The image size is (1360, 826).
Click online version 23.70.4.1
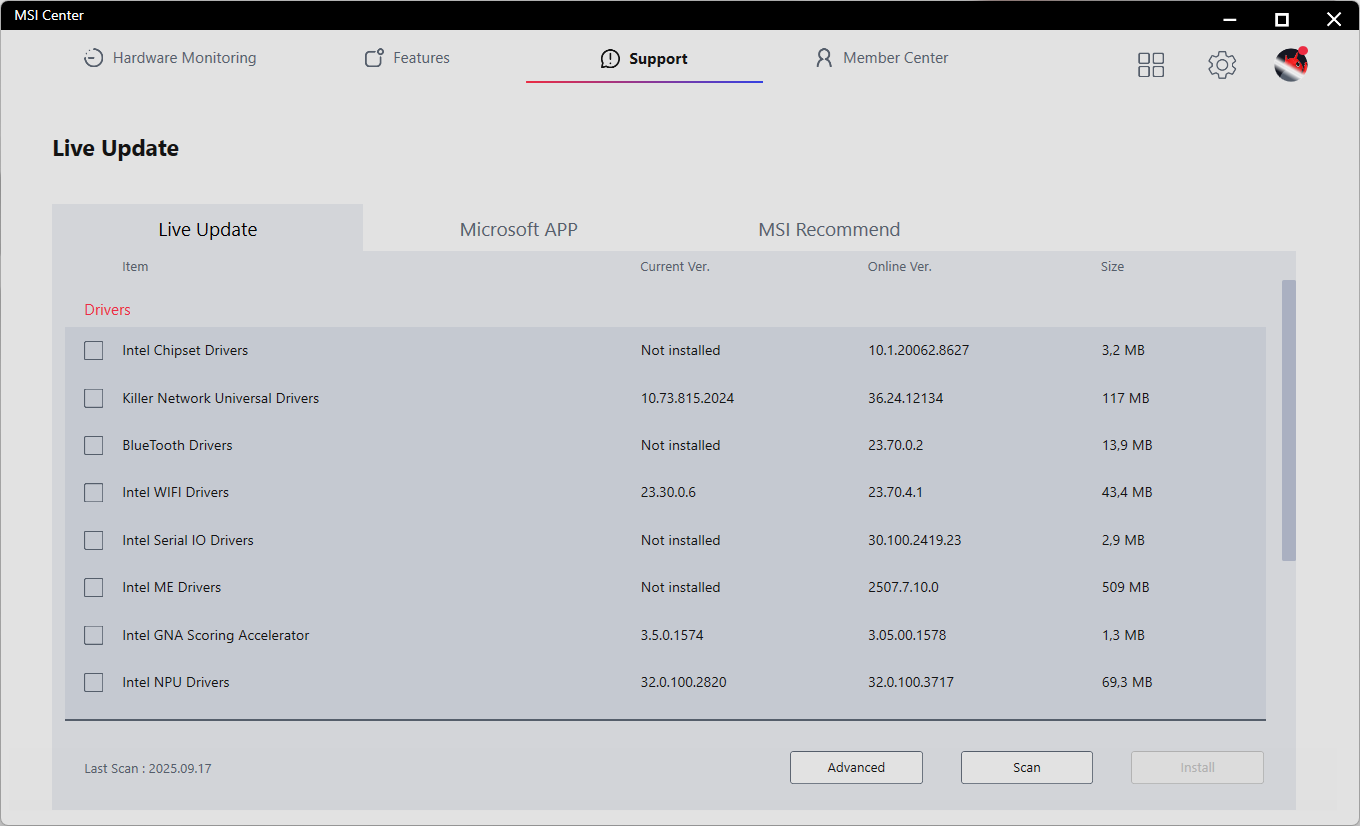(896, 492)
